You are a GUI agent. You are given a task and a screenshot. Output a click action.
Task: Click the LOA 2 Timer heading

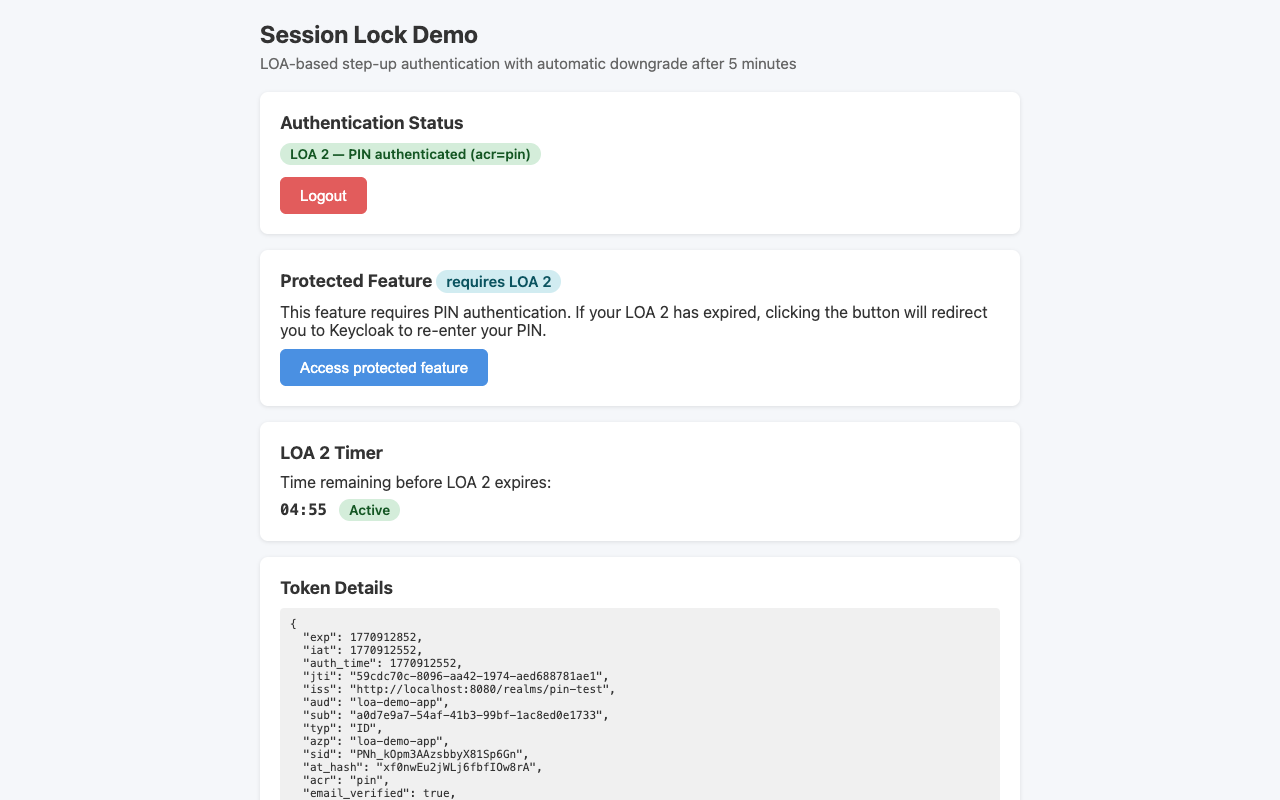(331, 452)
